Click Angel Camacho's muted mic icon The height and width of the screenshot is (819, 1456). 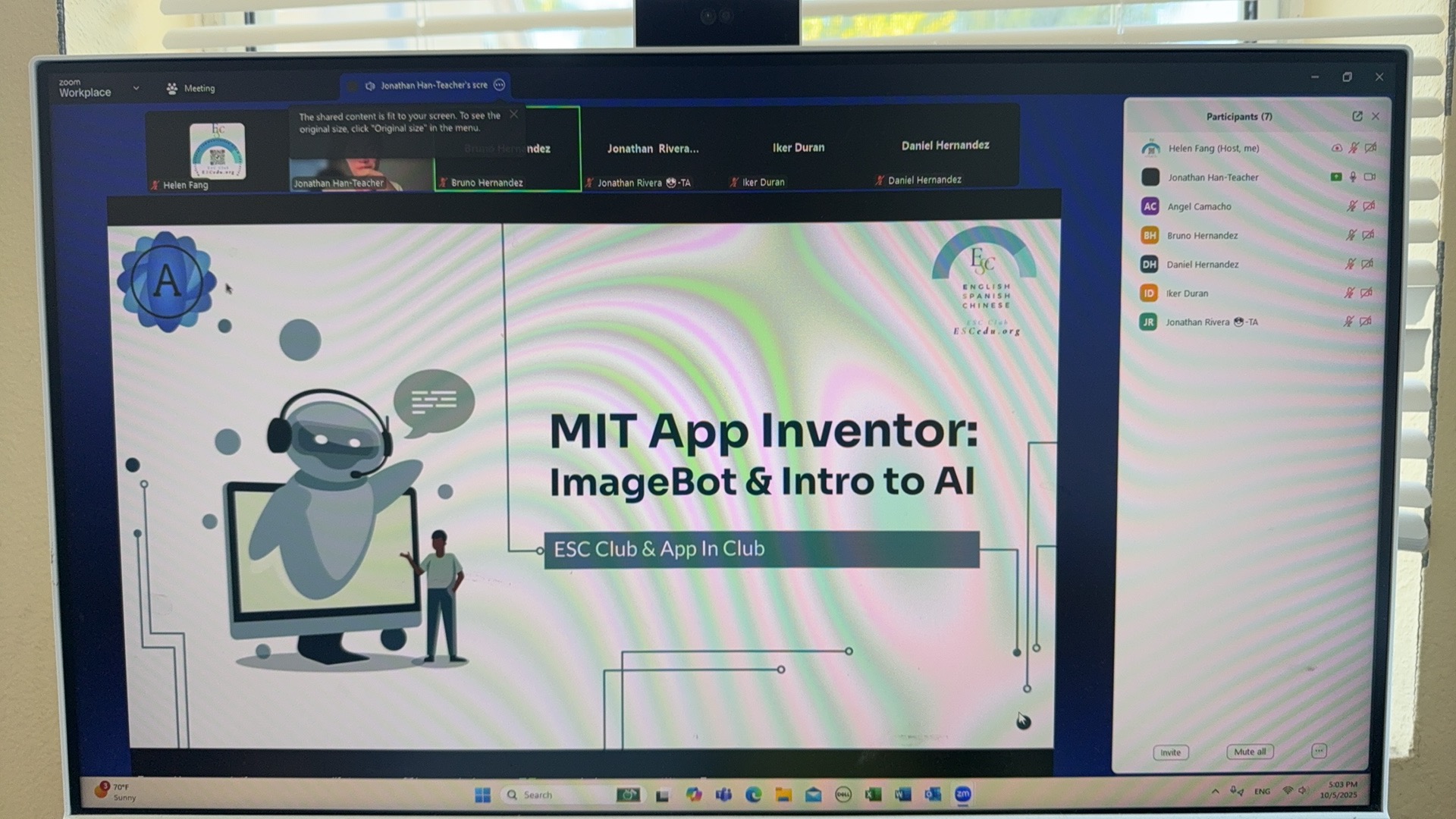1351,206
